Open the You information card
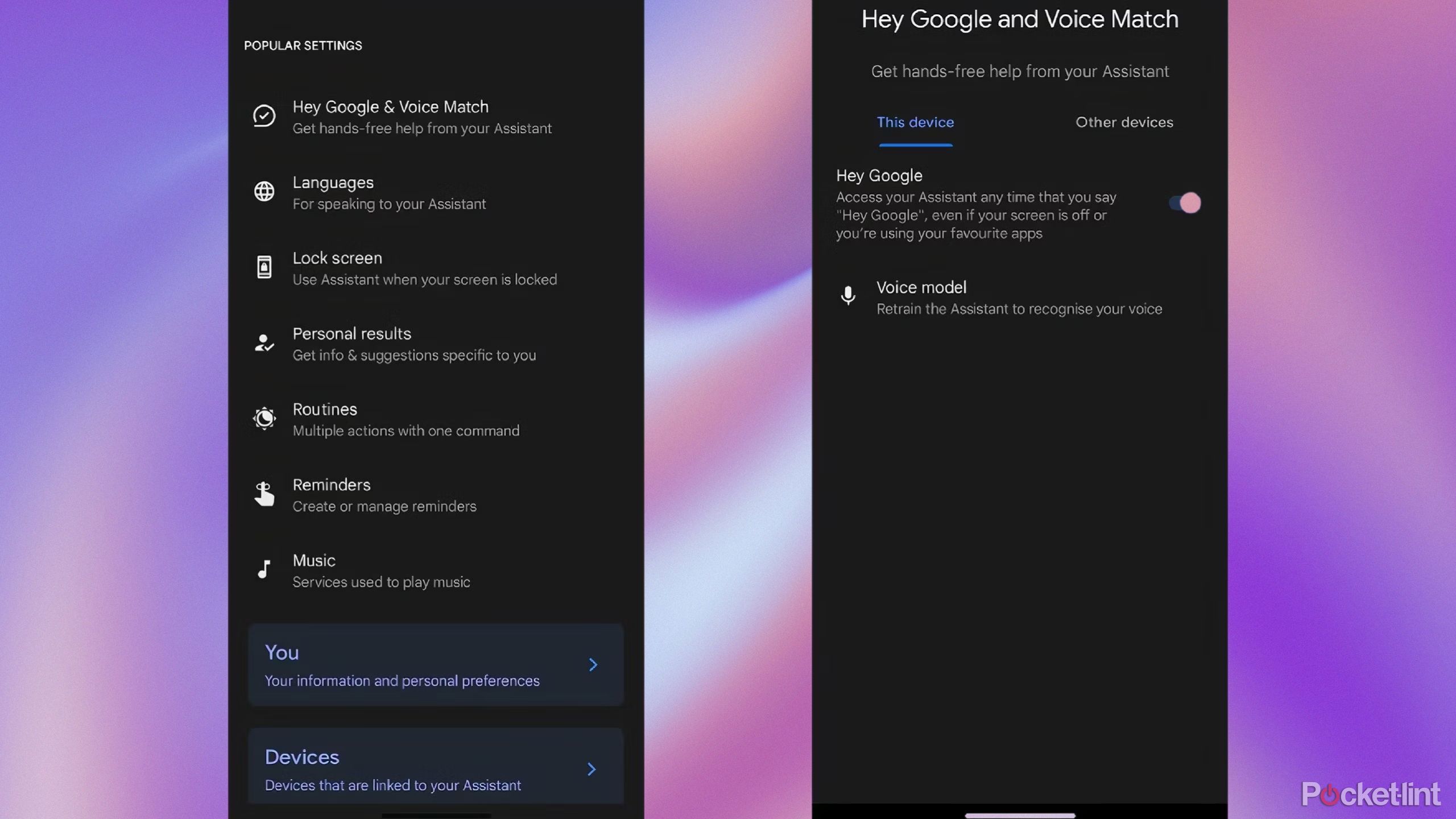Screen dimensions: 1456x819 click(436, 665)
